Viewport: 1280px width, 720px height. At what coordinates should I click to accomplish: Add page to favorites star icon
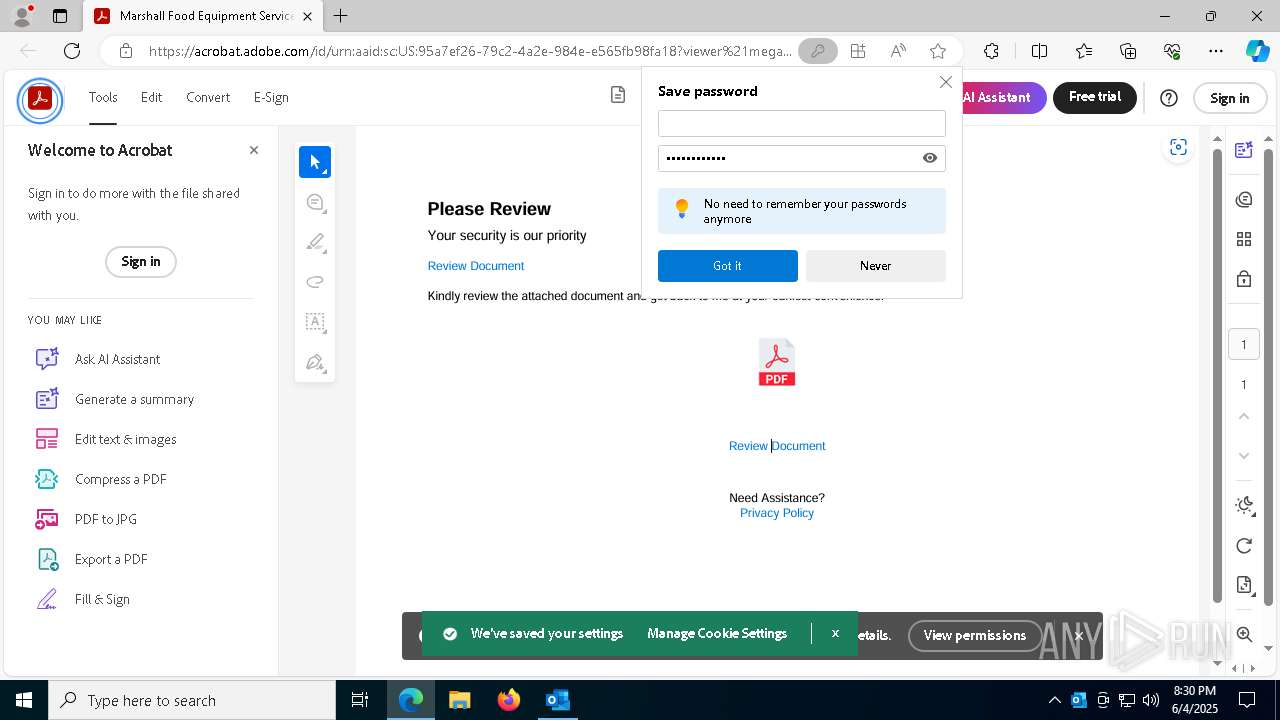(x=937, y=51)
